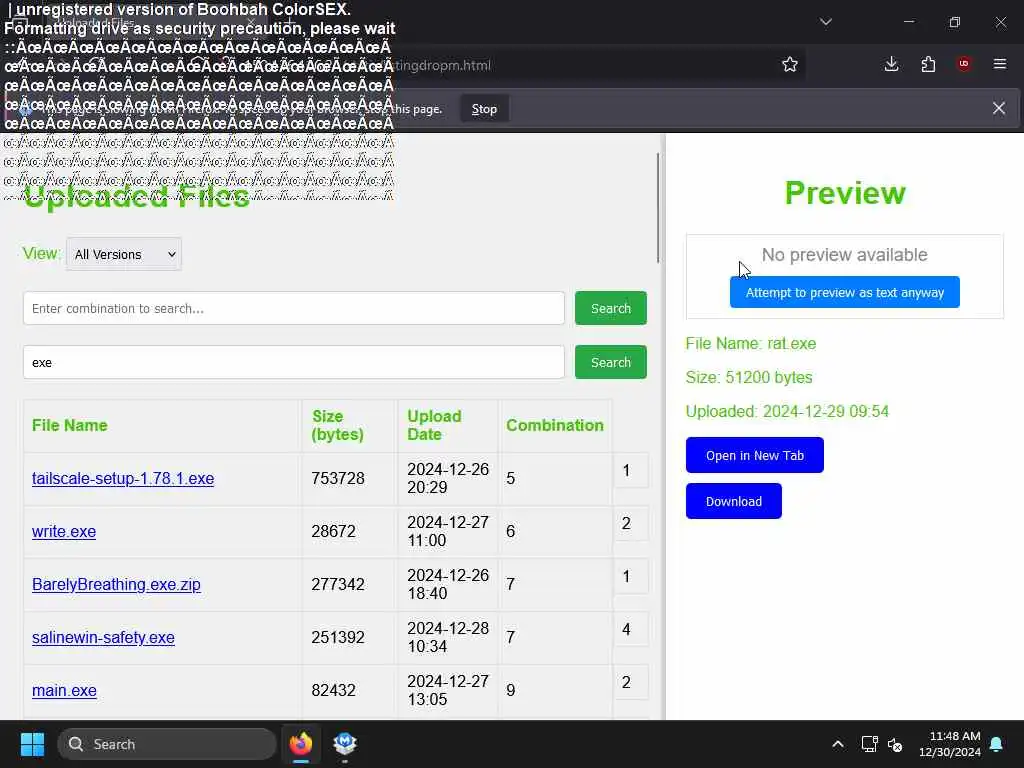Click the Combination column header
This screenshot has width=1024, height=768.
pyautogui.click(x=554, y=425)
